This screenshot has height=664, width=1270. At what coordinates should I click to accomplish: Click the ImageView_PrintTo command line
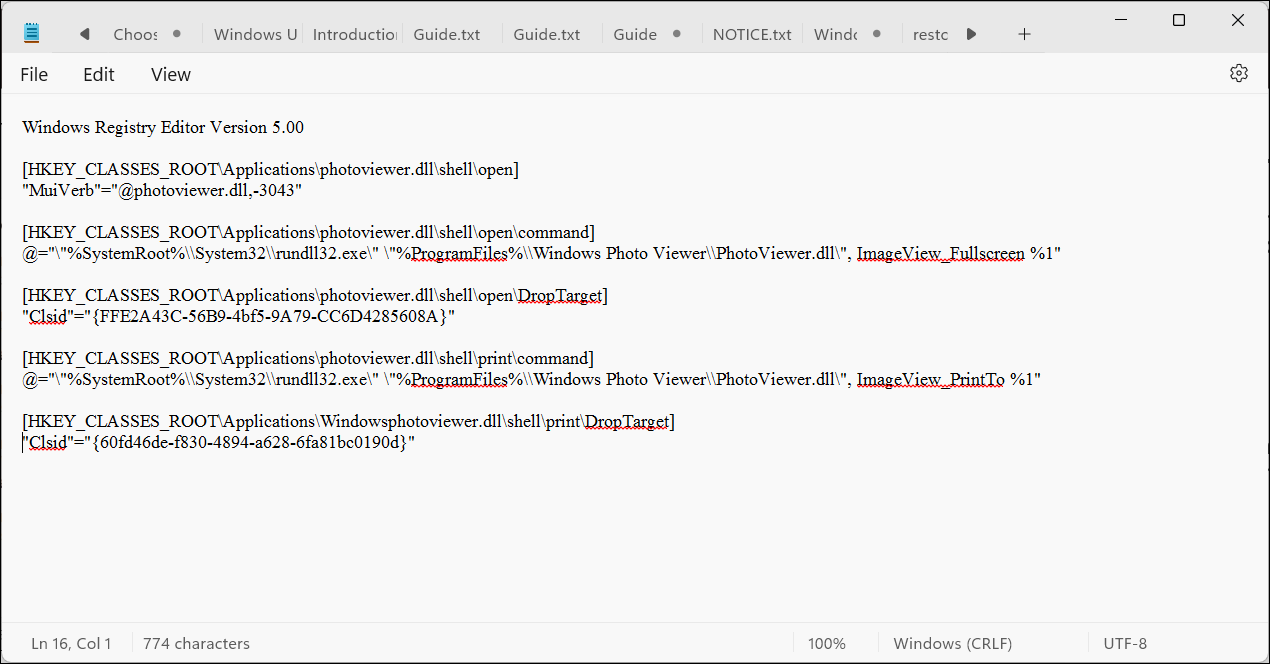click(x=532, y=379)
